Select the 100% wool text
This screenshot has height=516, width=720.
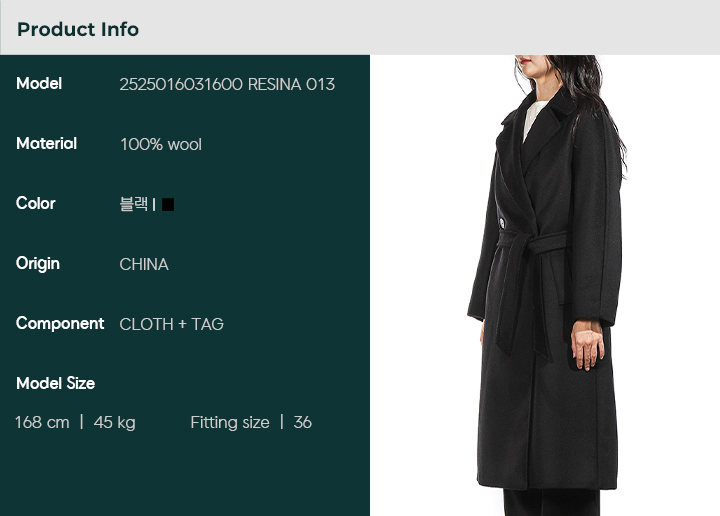161,145
